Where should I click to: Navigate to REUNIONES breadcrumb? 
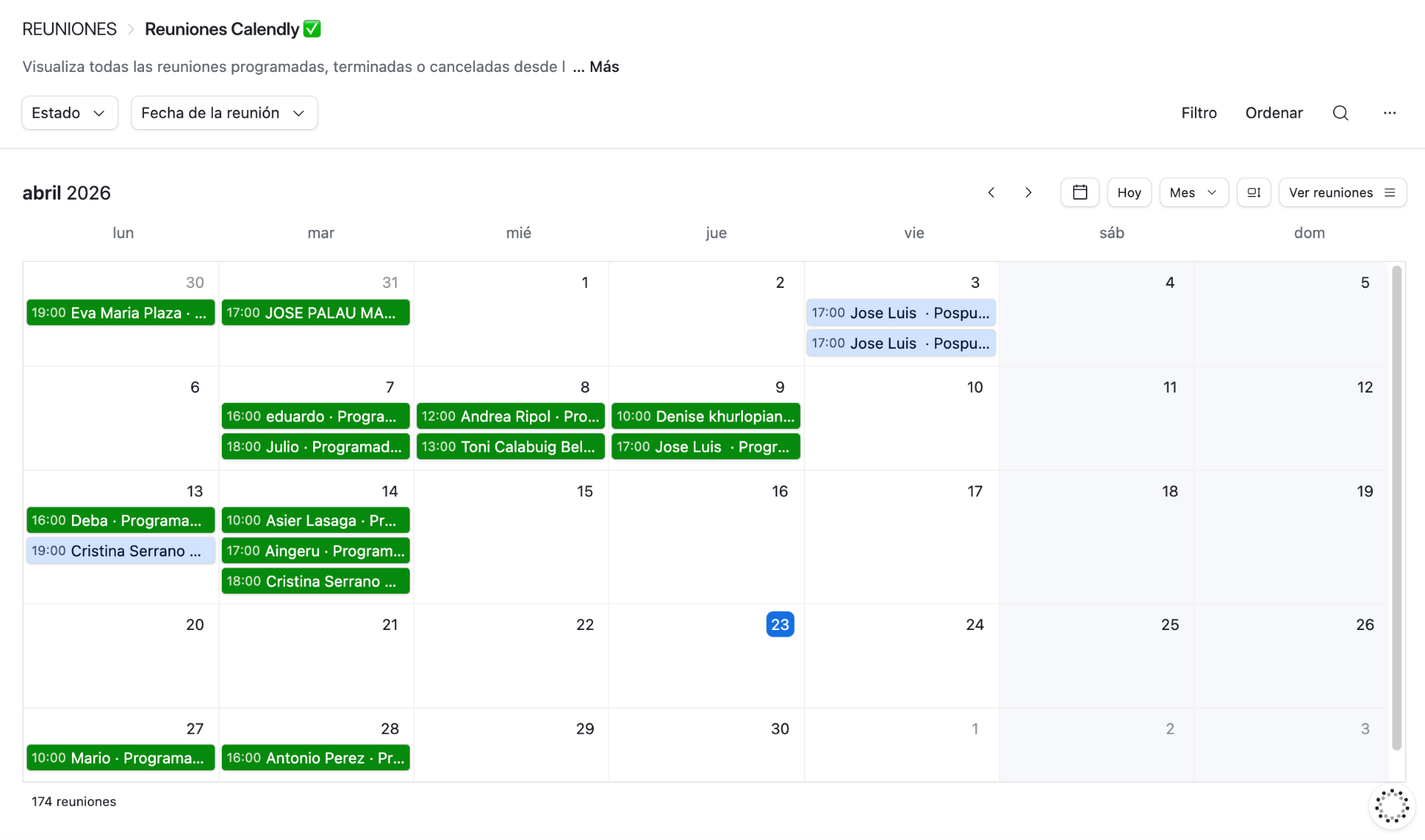tap(69, 29)
